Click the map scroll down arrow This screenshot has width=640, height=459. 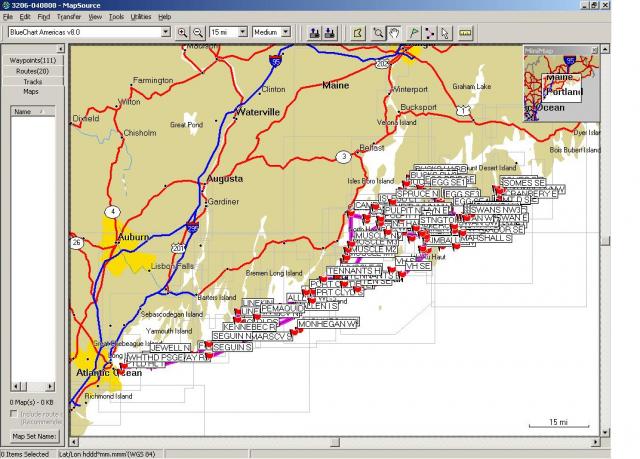(605, 432)
